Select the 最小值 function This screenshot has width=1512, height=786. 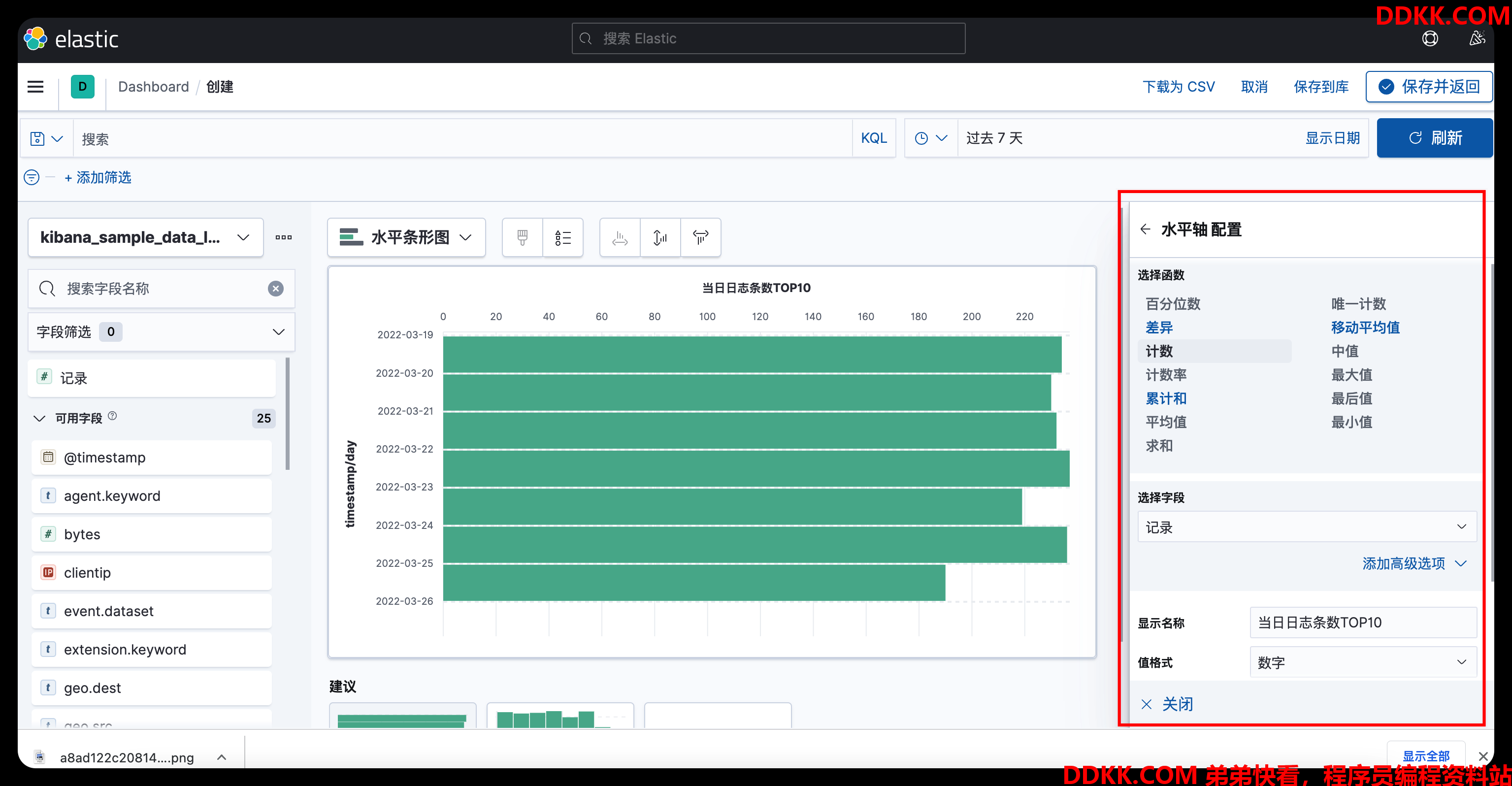click(x=1351, y=422)
